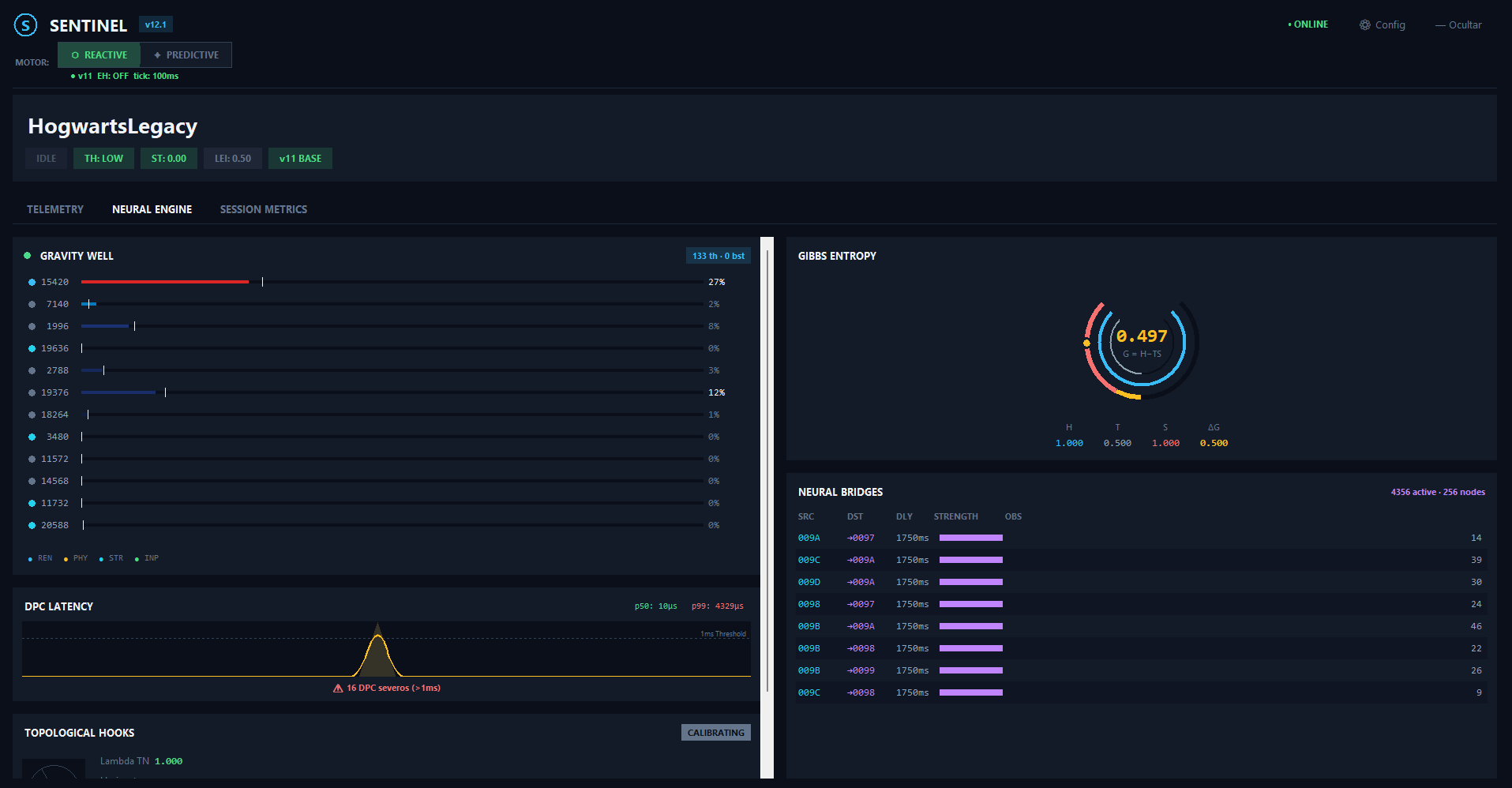Select process ID 2788
Screen dimensions: 1512x788
[x=58, y=370]
